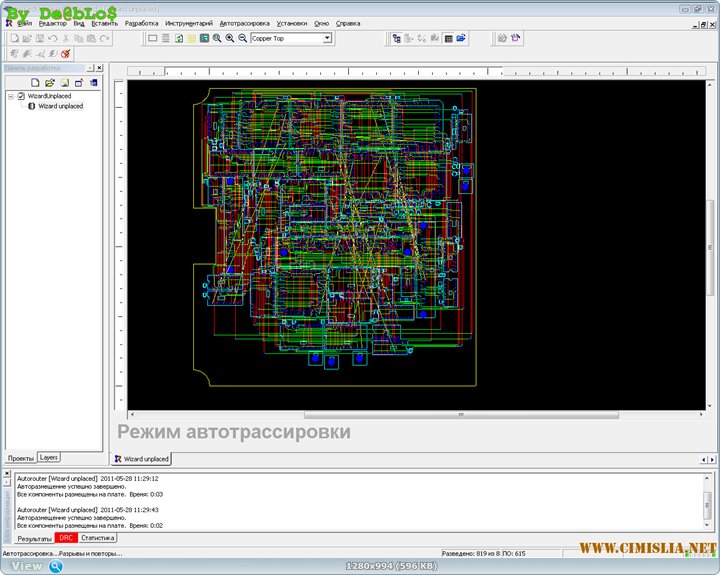Viewport: 720px width, 575px height.
Task: Click the zoom in magnifier icon
Action: [x=230, y=38]
